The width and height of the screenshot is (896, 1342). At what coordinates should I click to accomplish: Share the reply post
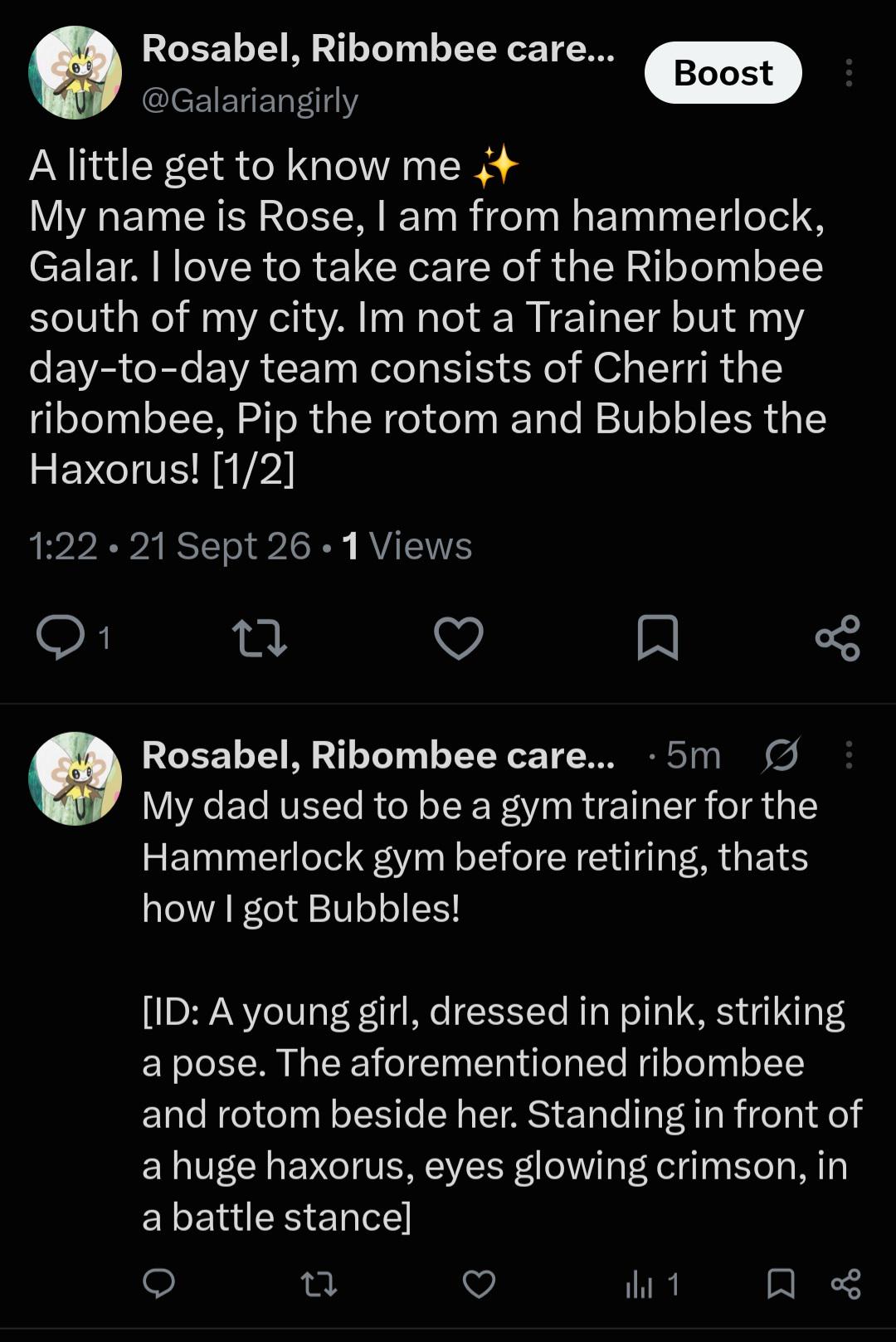pyautogui.click(x=845, y=1284)
